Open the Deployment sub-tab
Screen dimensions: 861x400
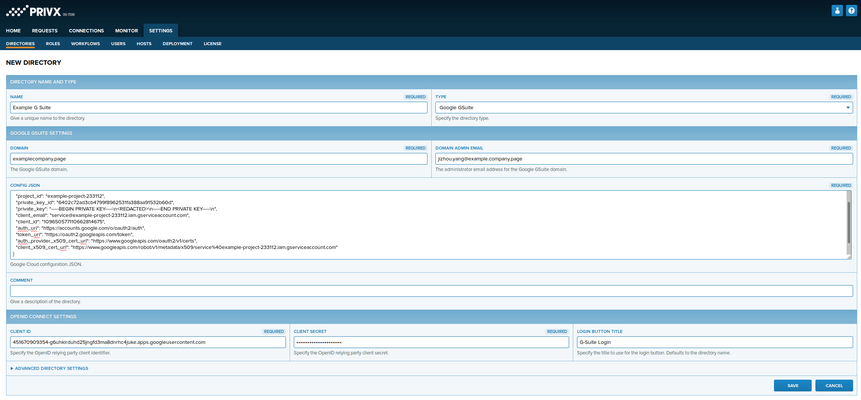point(177,43)
